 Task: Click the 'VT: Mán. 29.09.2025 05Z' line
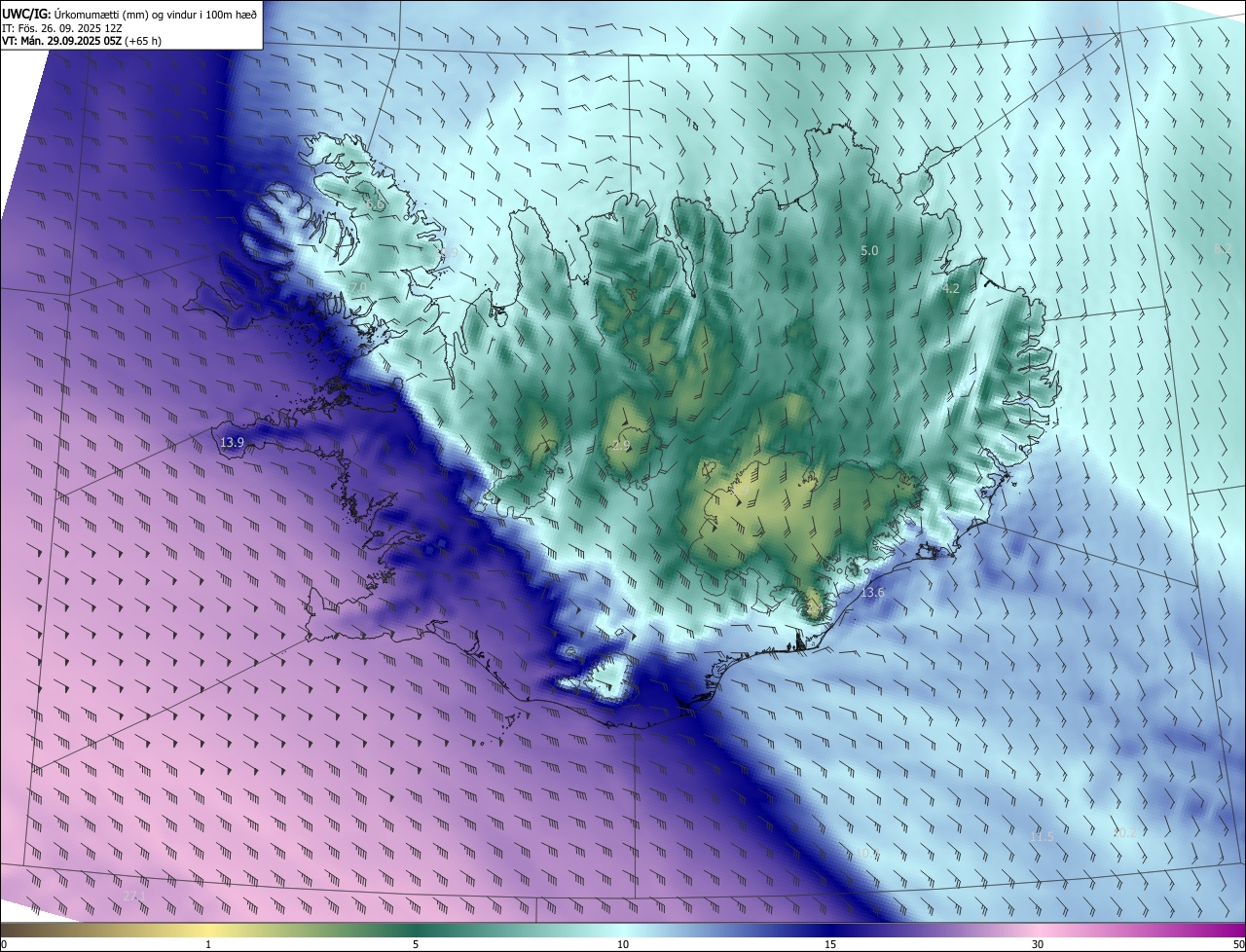pyautogui.click(x=82, y=41)
